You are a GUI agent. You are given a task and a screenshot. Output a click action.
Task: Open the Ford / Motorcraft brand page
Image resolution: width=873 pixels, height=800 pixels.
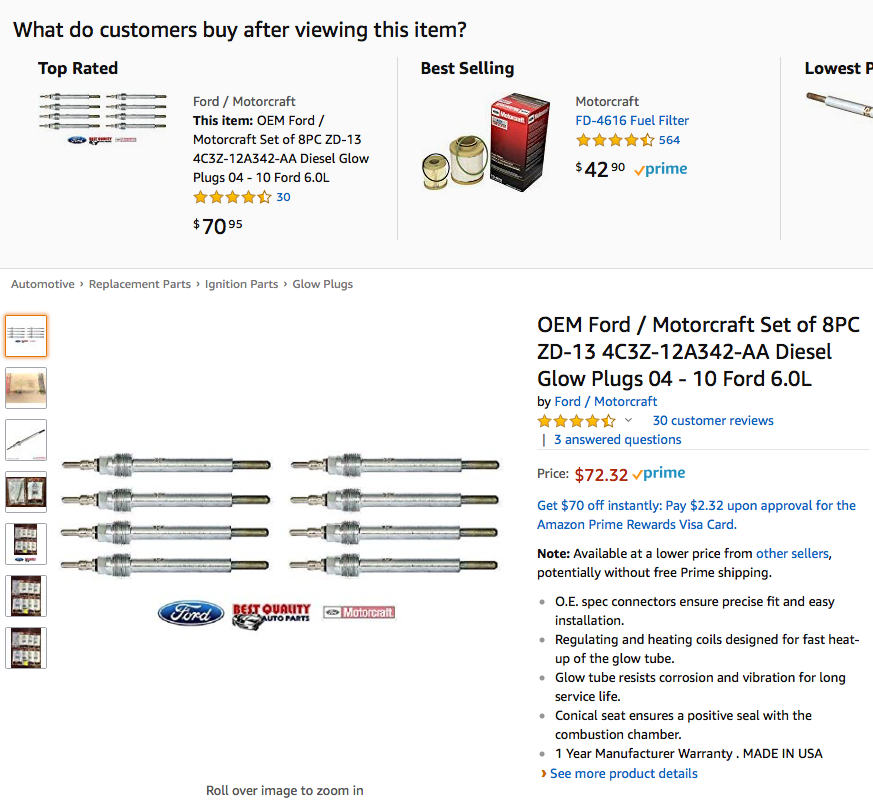coord(606,401)
